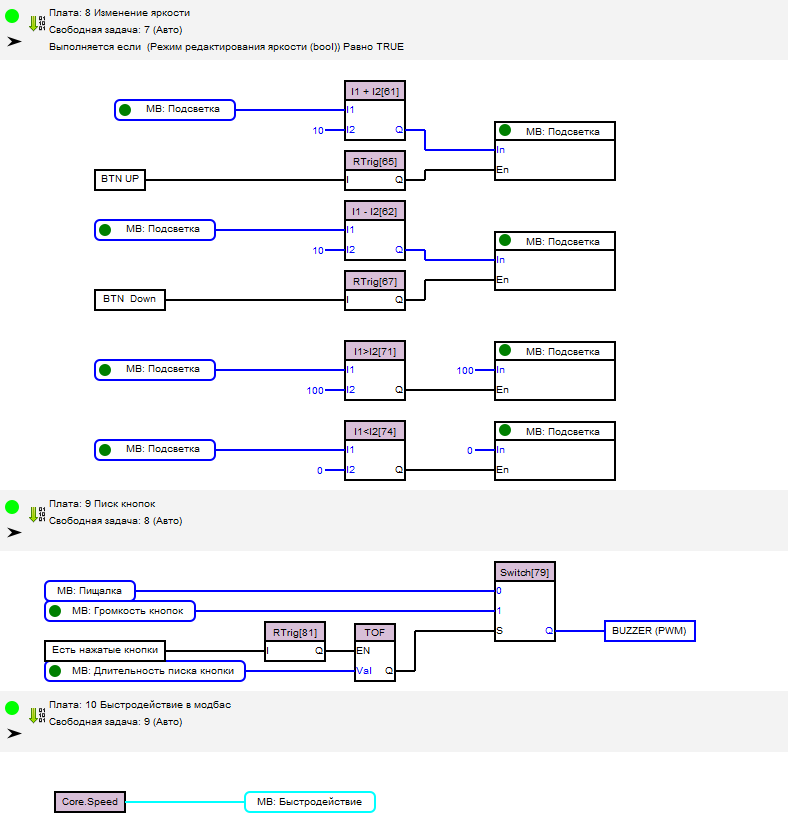Collapse board 10 using its black arrow
The height and width of the screenshot is (839, 788).
(x=14, y=734)
